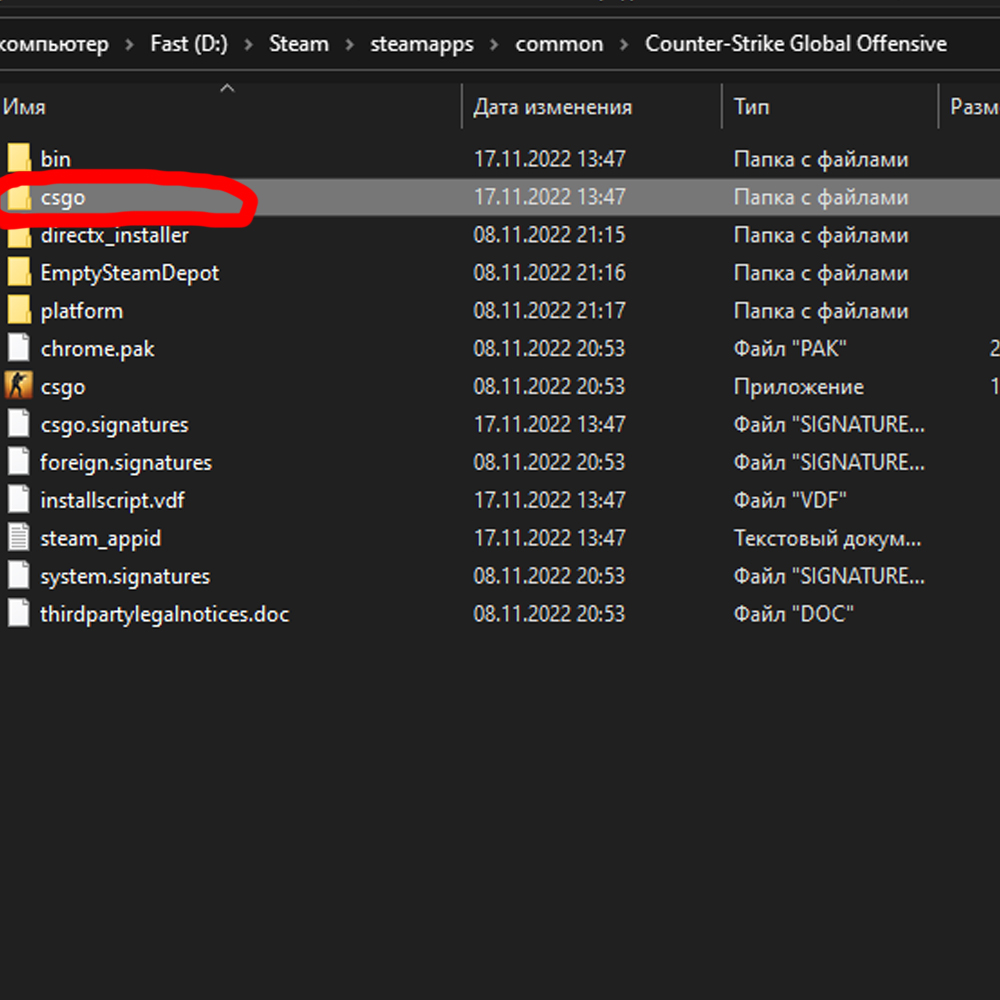Go to Fast (D:) in address bar
The image size is (1000, 1000).
[189, 44]
